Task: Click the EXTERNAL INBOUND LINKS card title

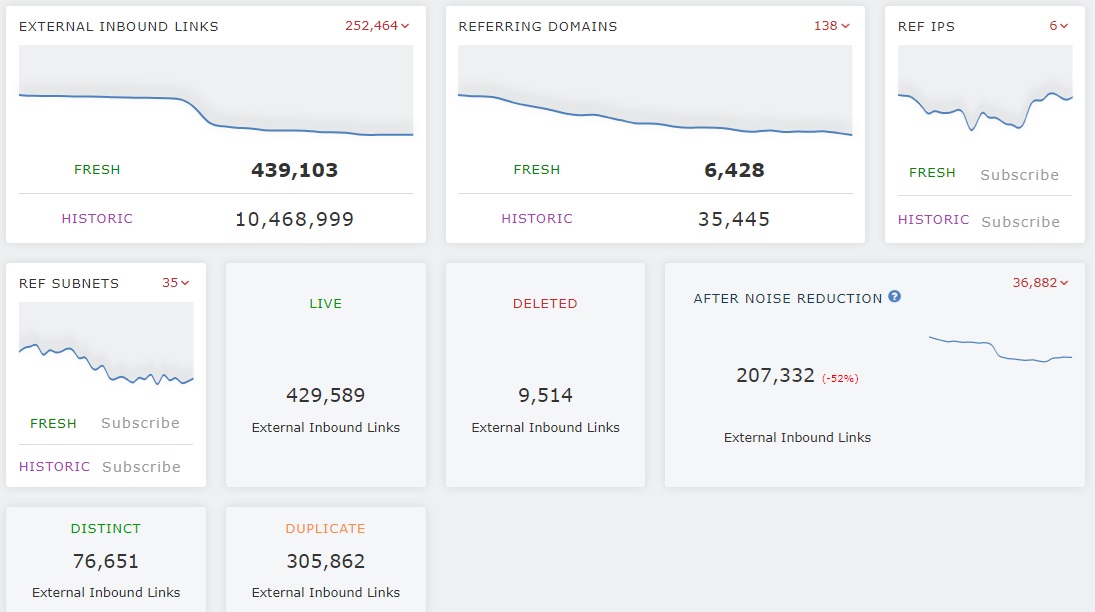Action: click(119, 27)
